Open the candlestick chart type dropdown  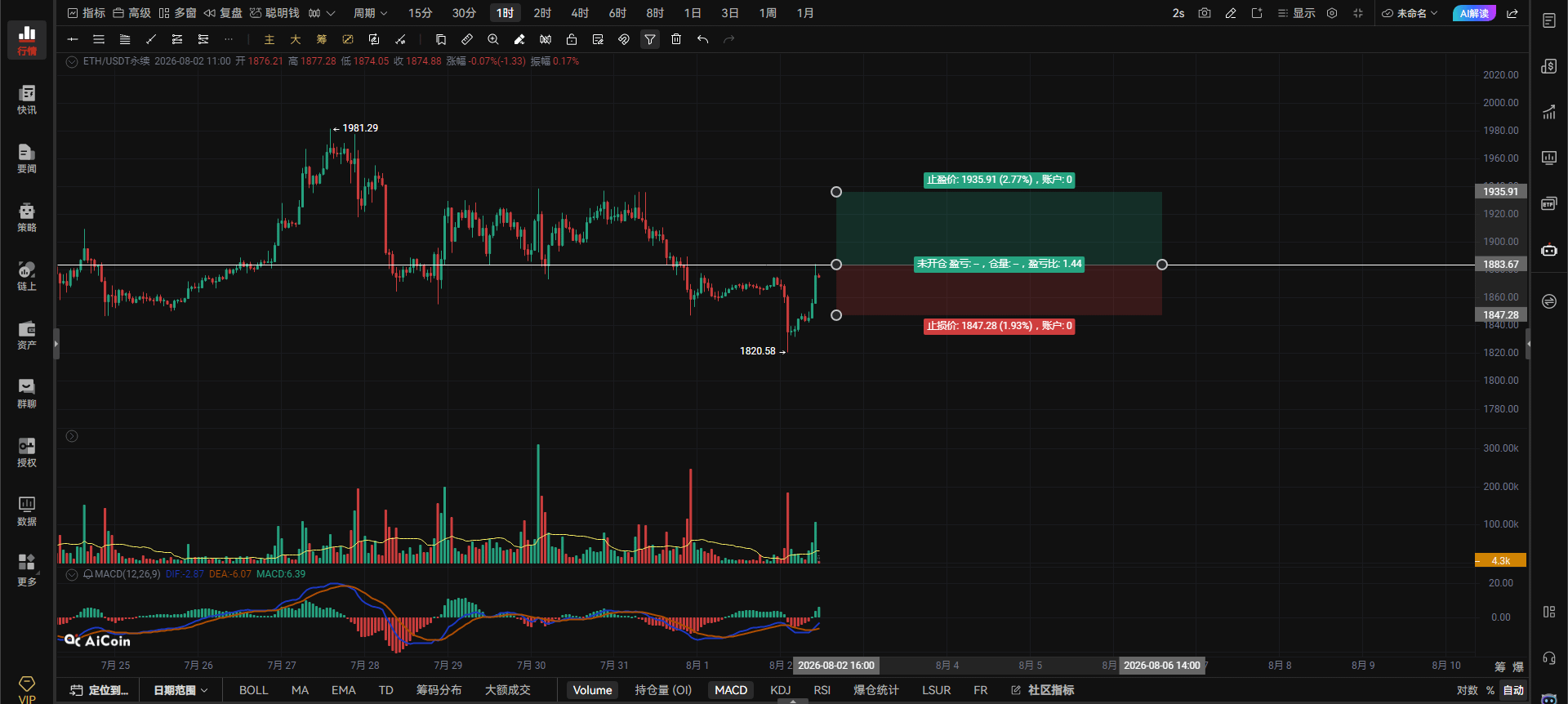(x=322, y=13)
